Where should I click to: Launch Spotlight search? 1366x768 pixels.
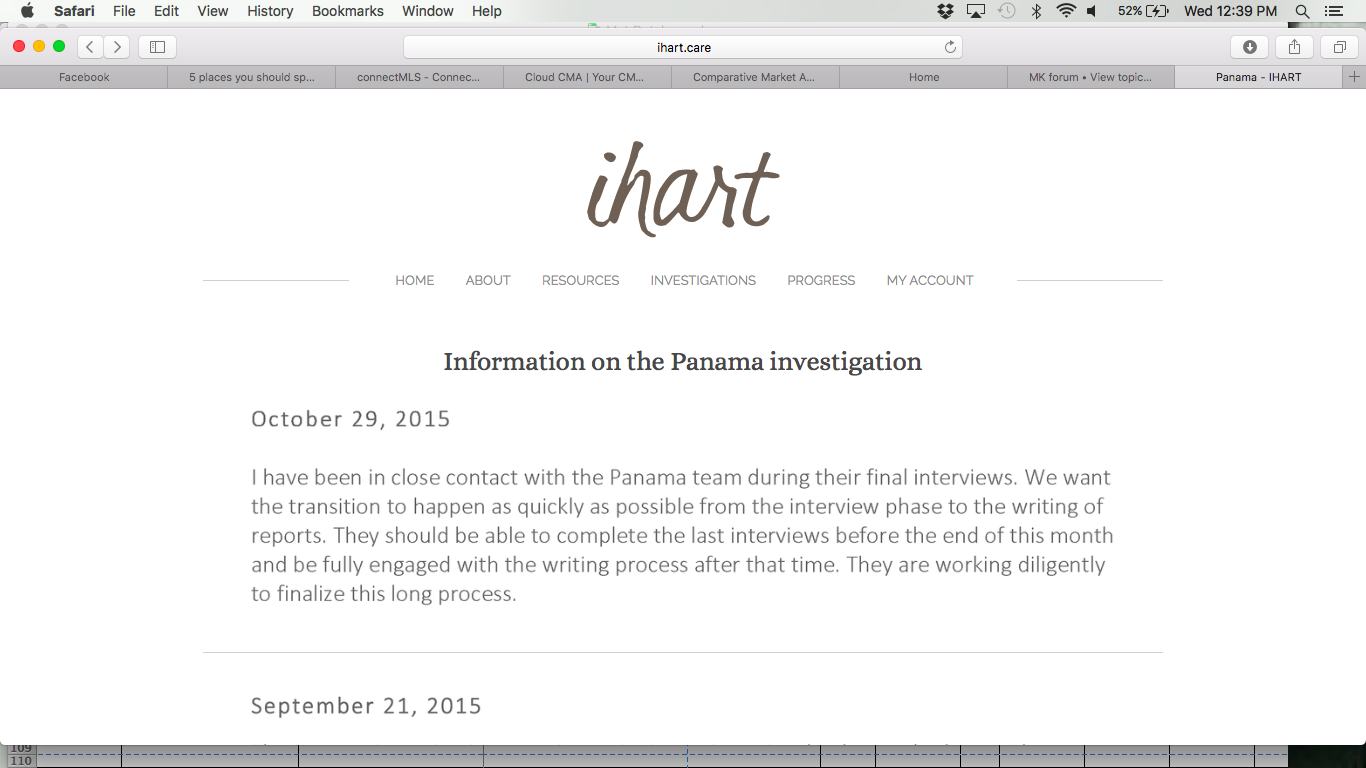click(x=1302, y=11)
